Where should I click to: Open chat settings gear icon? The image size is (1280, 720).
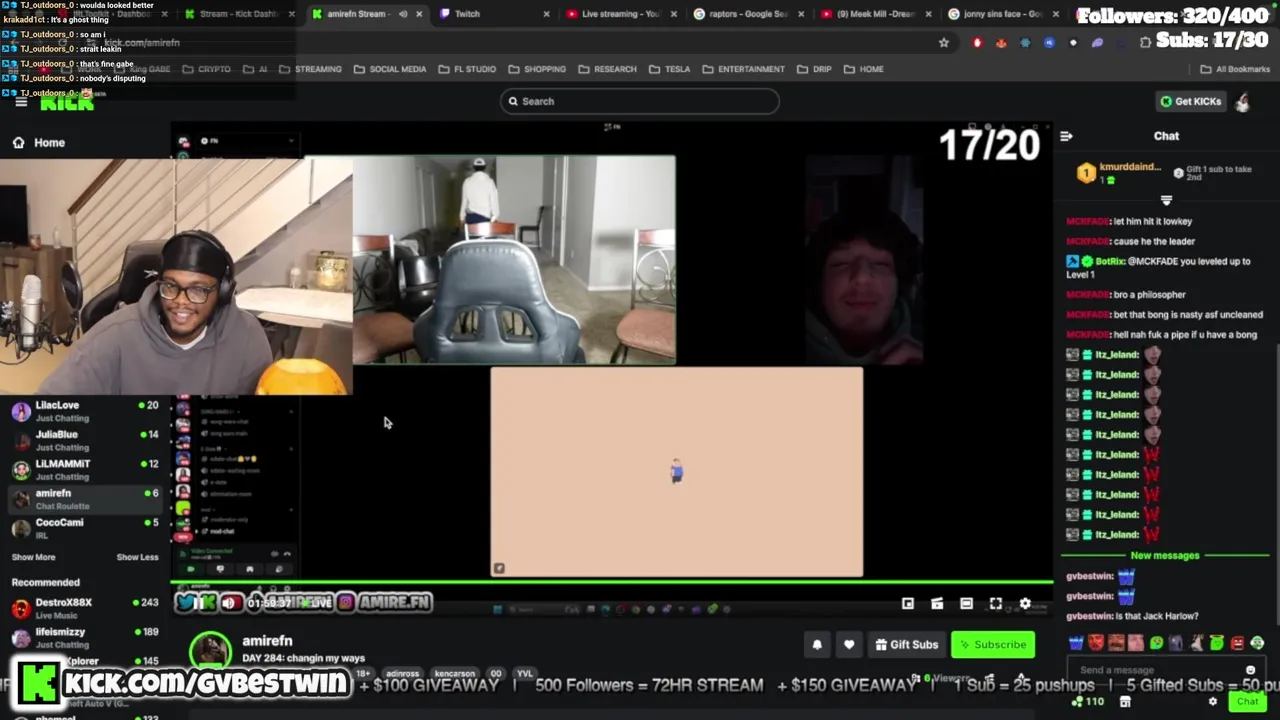tap(1213, 702)
